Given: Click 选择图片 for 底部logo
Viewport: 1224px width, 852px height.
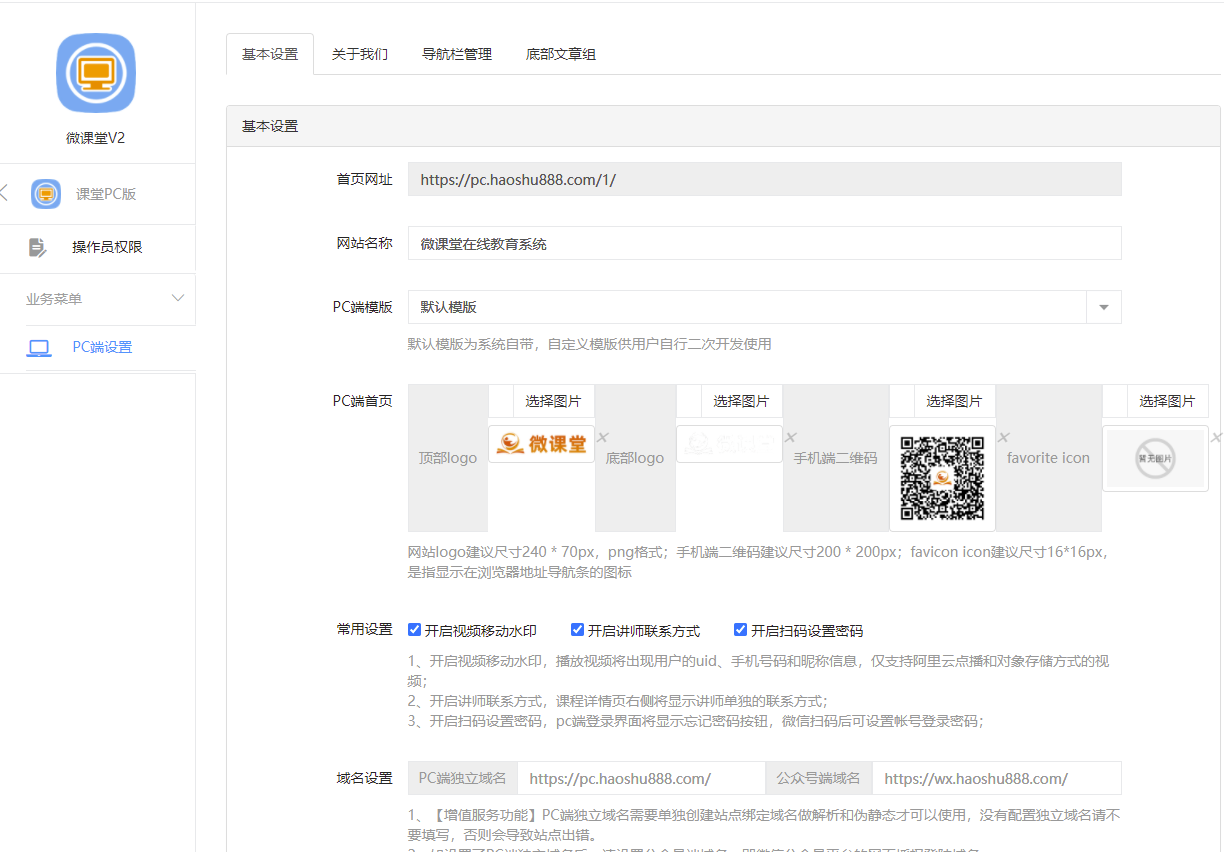Looking at the screenshot, I should pos(742,401).
